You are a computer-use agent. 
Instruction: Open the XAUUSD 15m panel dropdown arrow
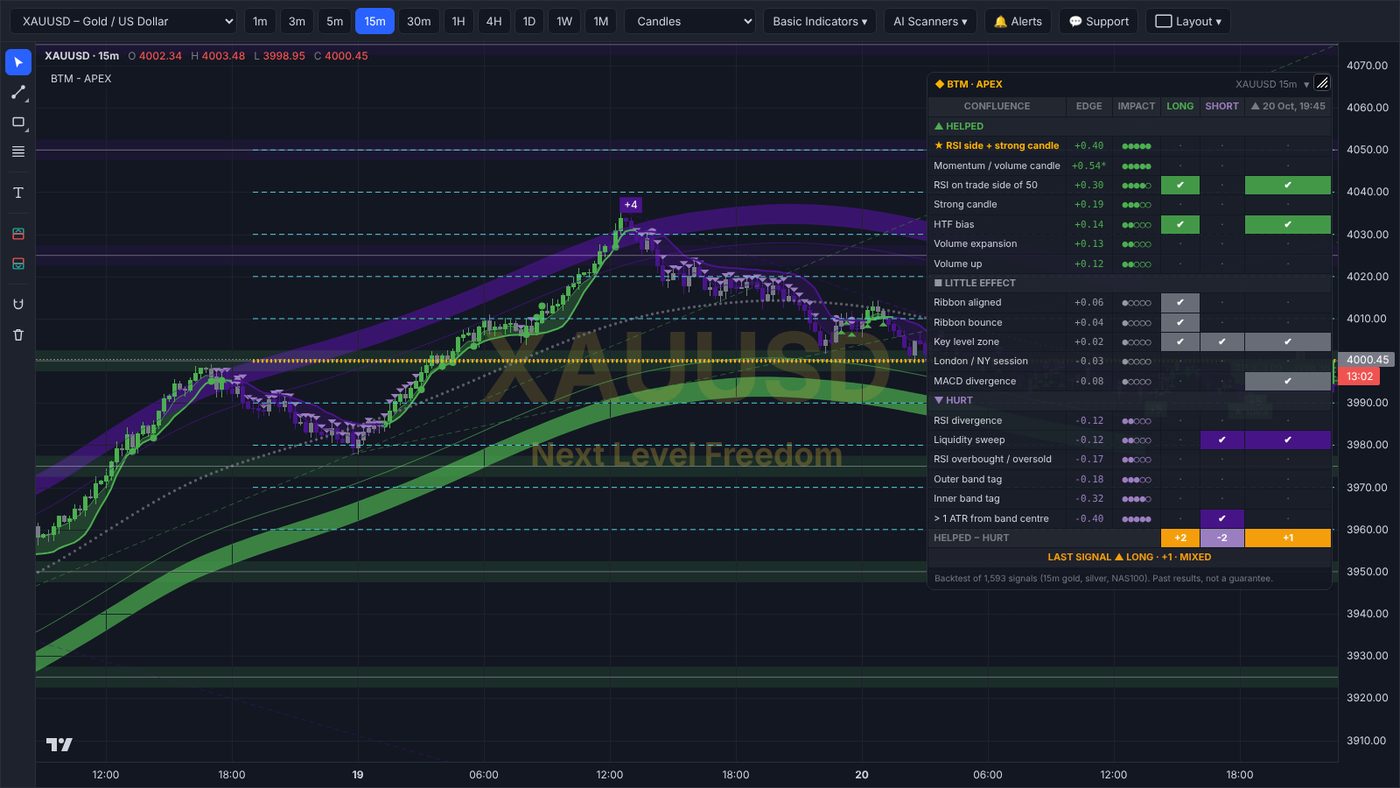pyautogui.click(x=1306, y=85)
